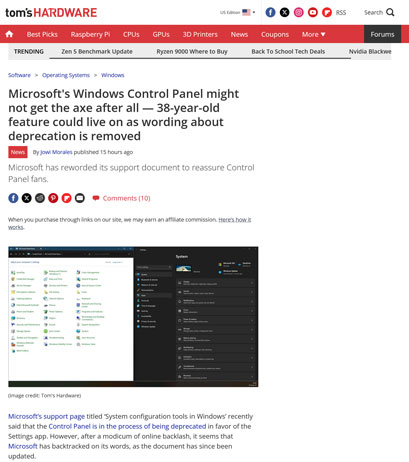Share article via email icon
Viewport: 409px width, 462px height.
(80, 198)
